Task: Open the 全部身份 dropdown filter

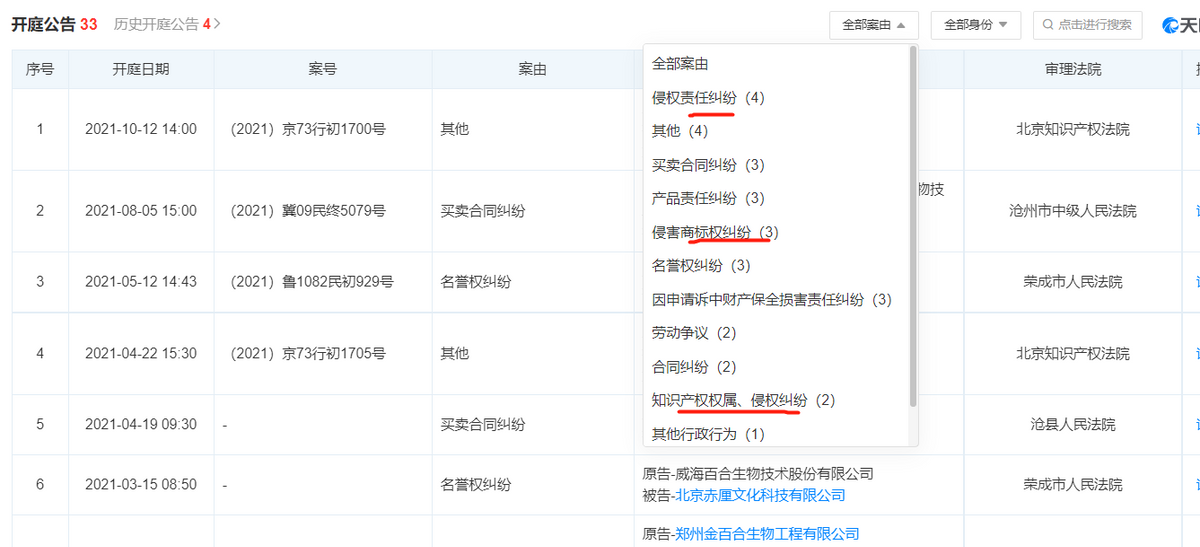Action: (975, 25)
